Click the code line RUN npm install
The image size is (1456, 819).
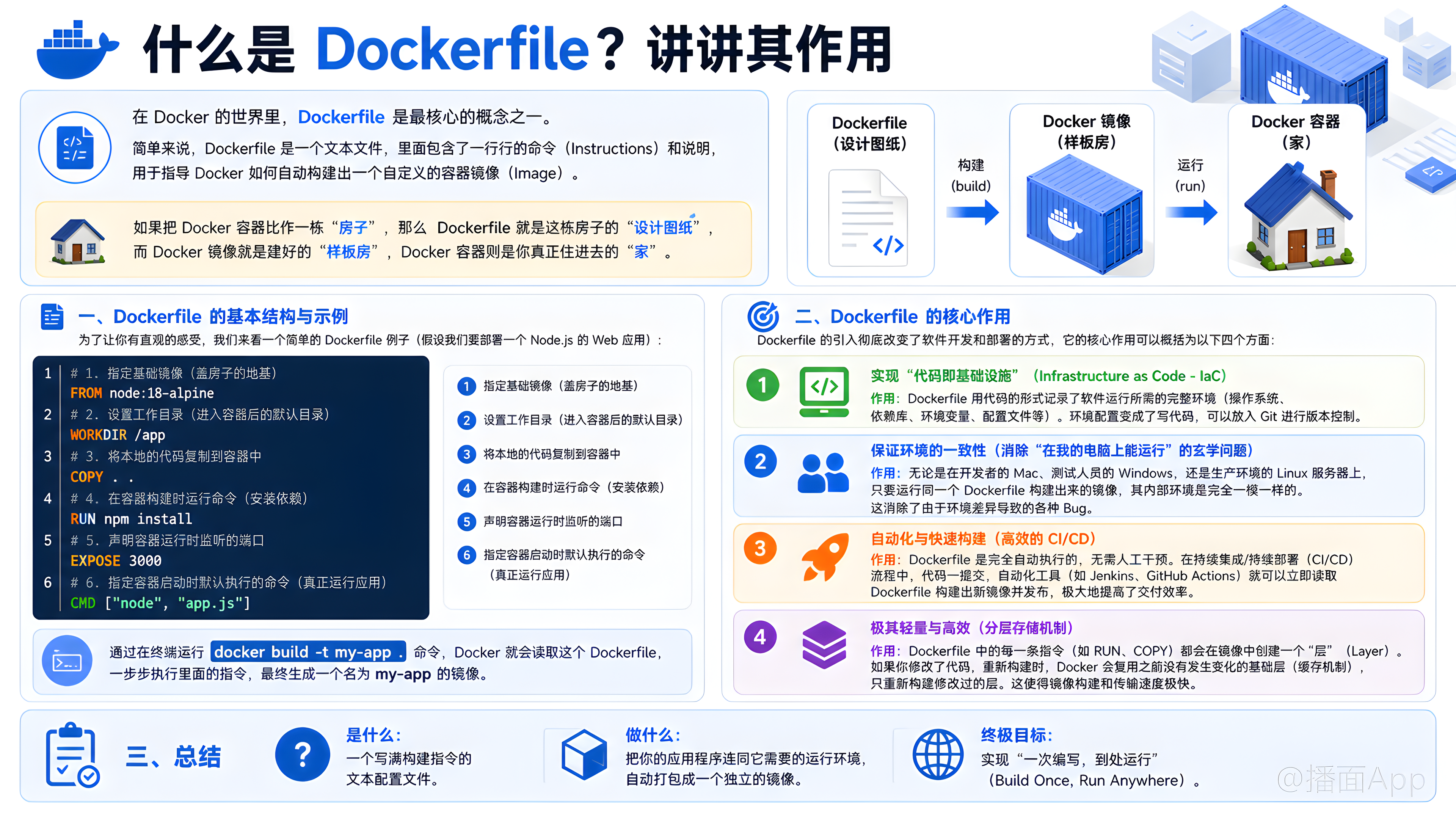point(131,519)
